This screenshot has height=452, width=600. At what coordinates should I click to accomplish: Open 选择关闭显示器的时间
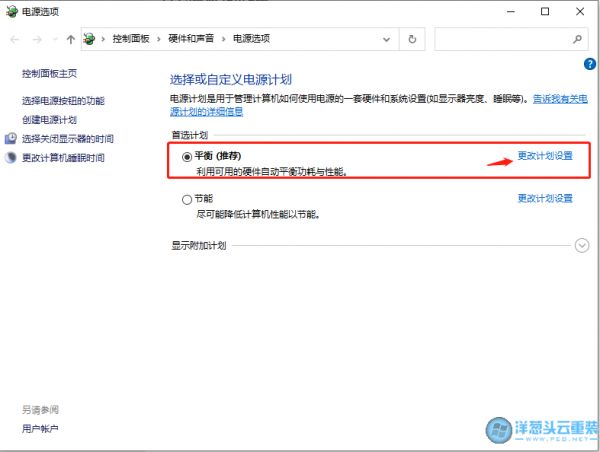[68, 139]
